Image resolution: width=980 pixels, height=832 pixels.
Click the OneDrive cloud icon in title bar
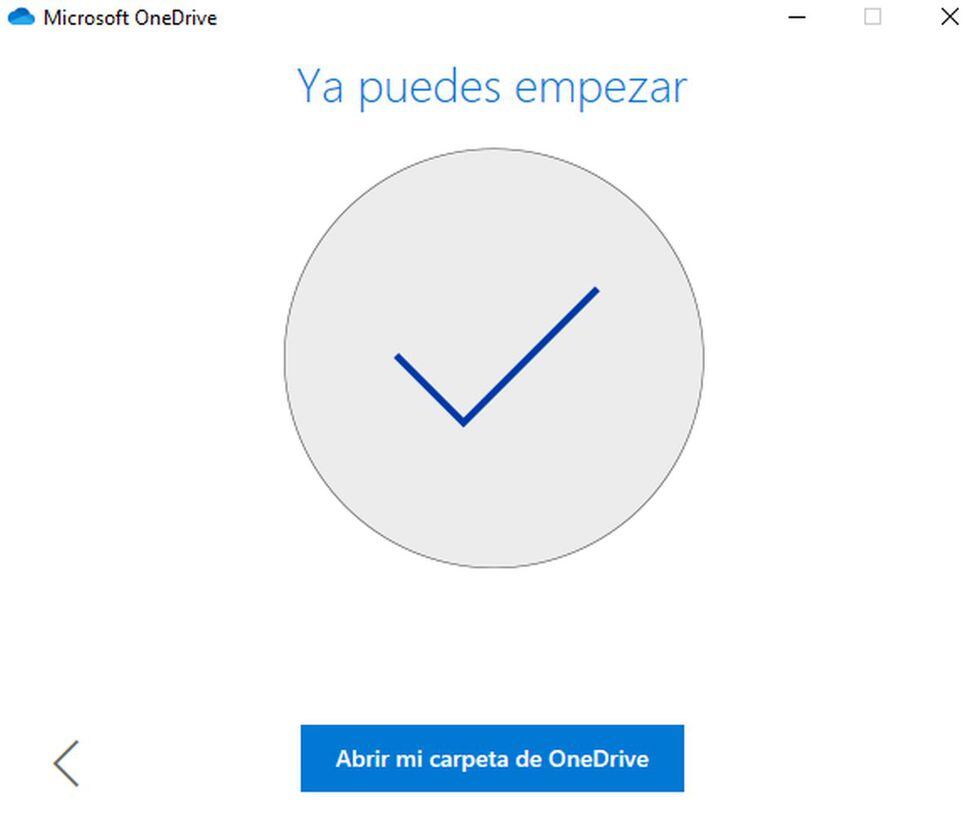(x=21, y=17)
